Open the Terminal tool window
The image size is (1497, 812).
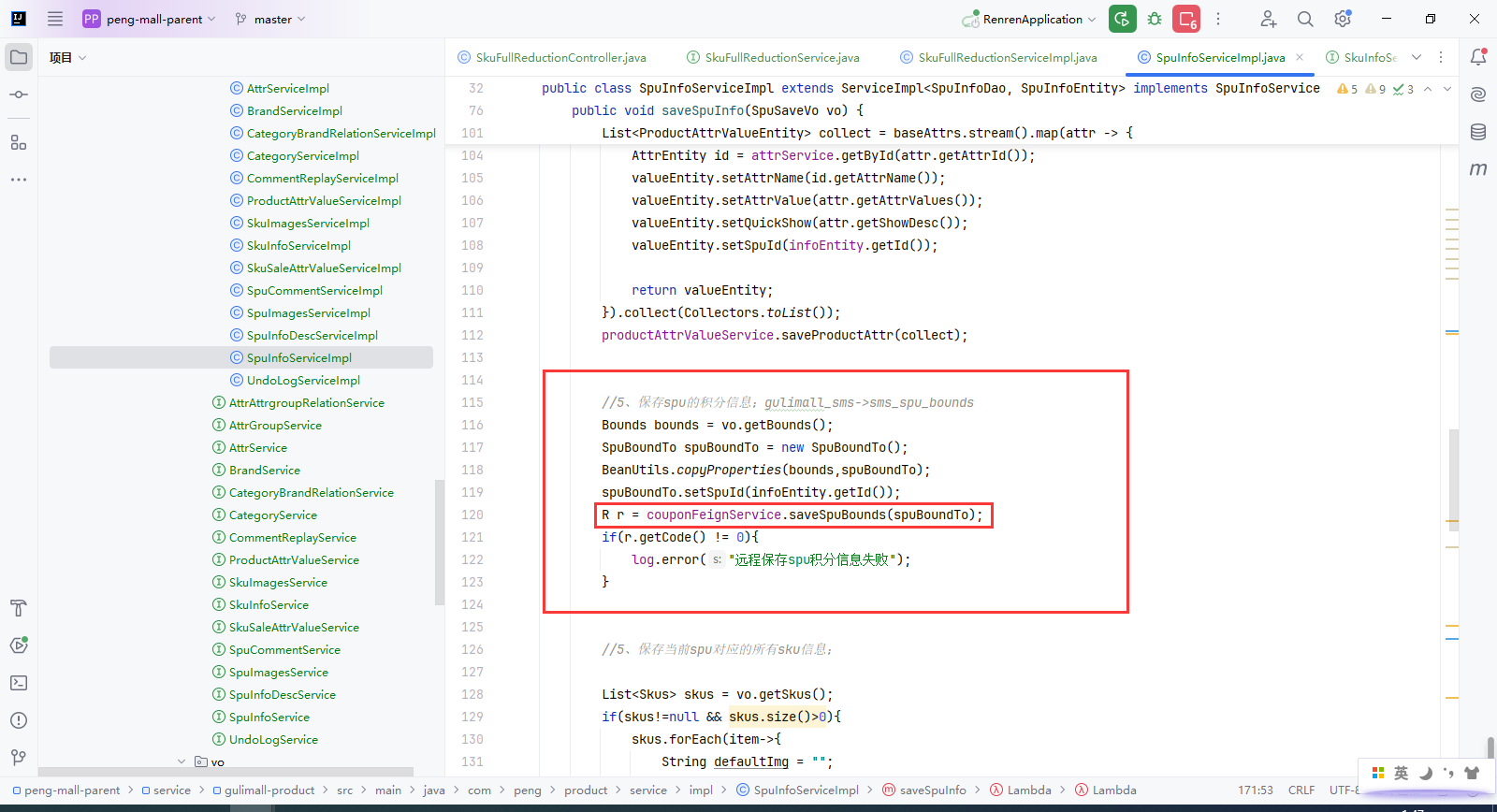19,683
